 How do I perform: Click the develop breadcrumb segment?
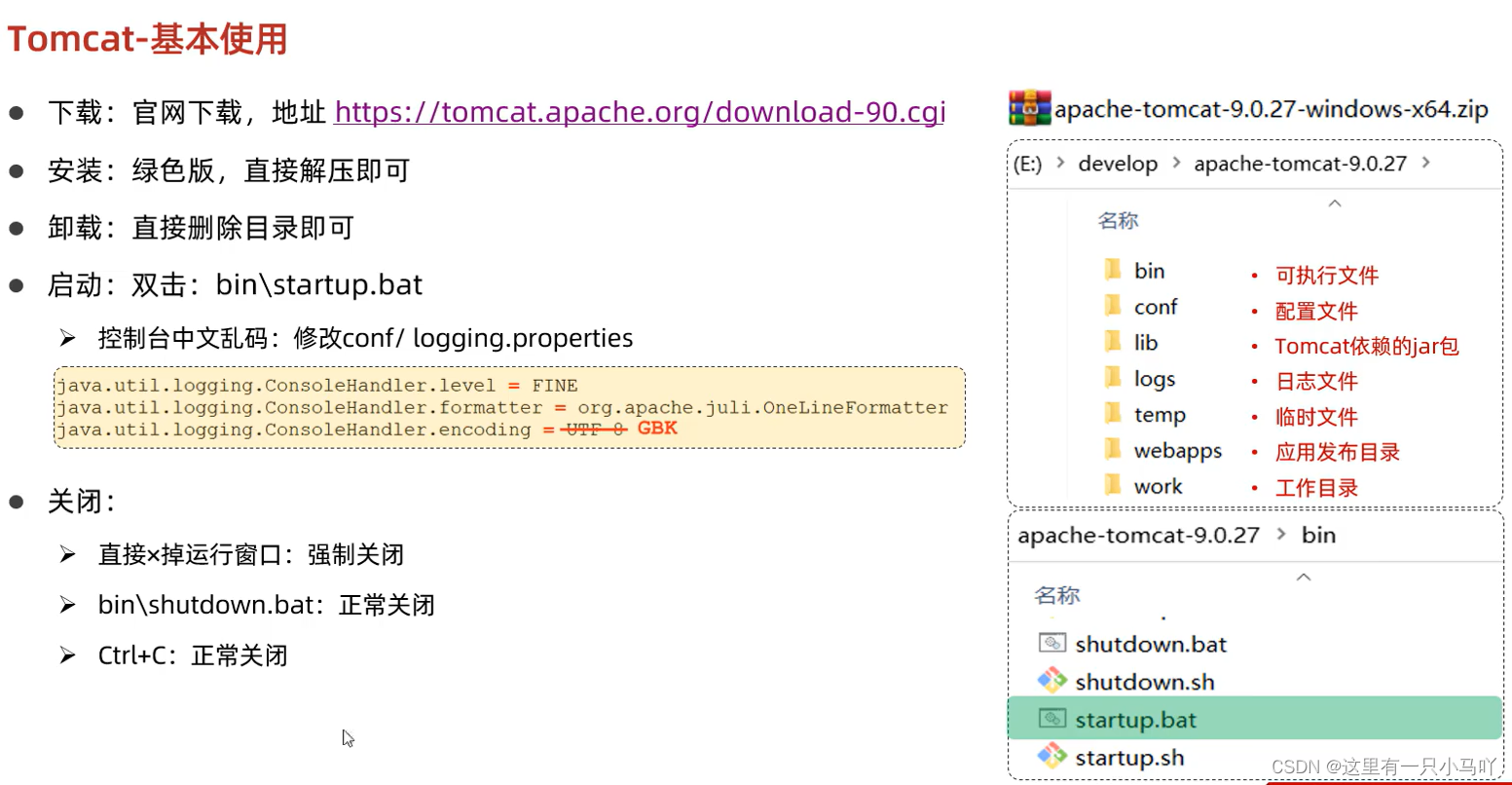click(1118, 164)
